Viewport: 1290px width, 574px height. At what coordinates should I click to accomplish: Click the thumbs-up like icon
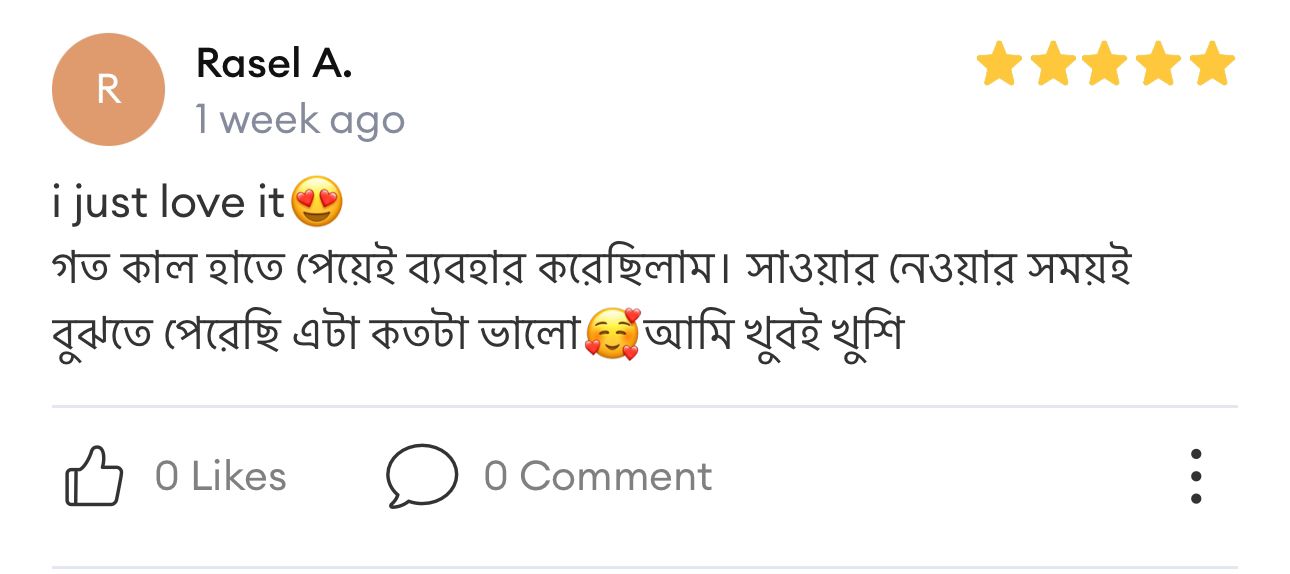point(94,477)
